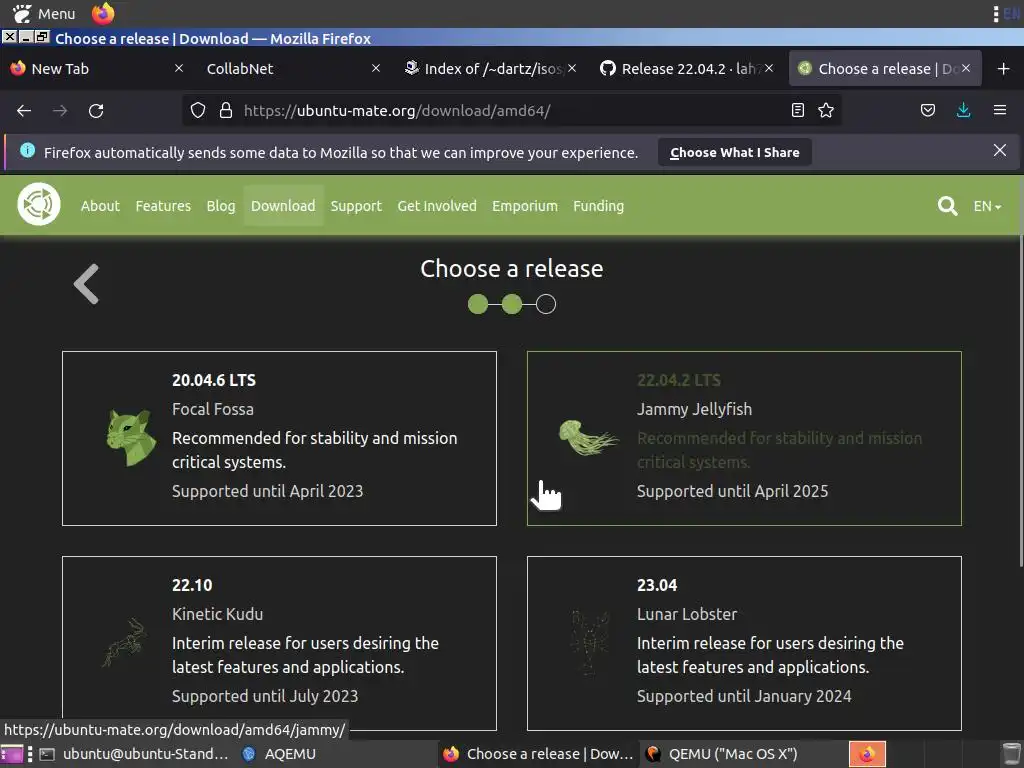This screenshot has width=1024, height=768.
Task: Click the info icon in notification bar
Action: pos(27,150)
